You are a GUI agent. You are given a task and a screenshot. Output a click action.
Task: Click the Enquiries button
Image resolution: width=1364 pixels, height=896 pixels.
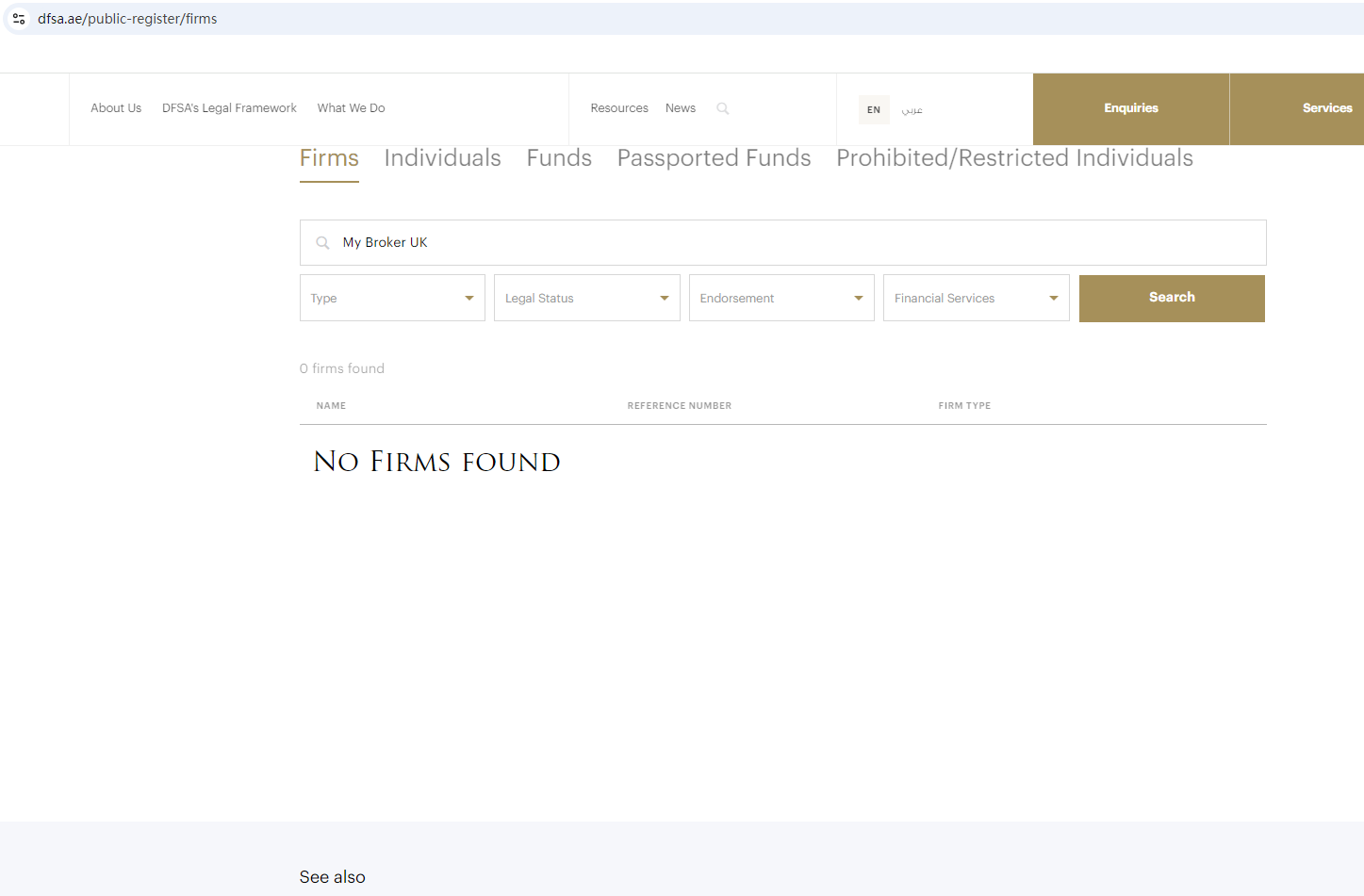[x=1131, y=109]
